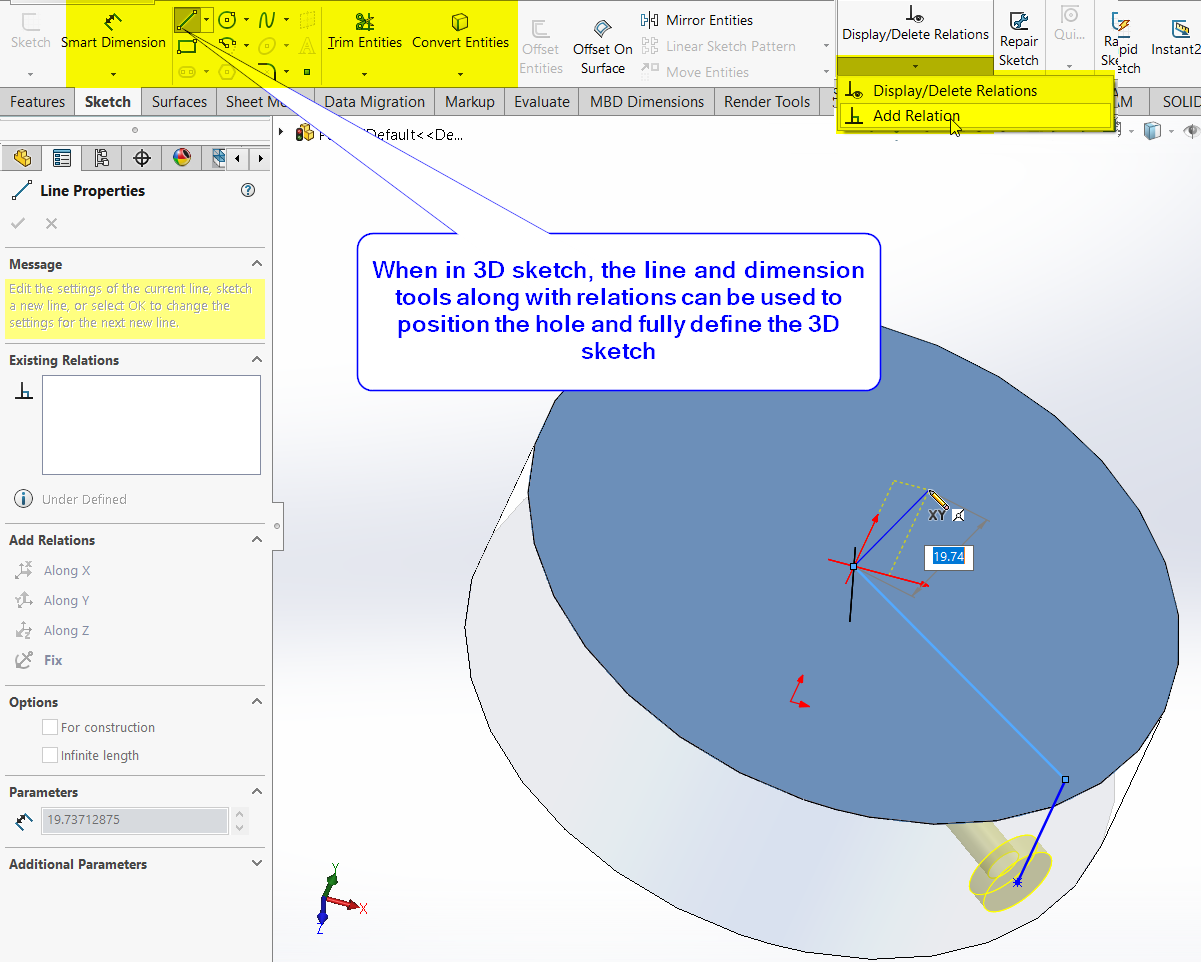
Task: Enable the For construction checkbox
Action: 50,728
